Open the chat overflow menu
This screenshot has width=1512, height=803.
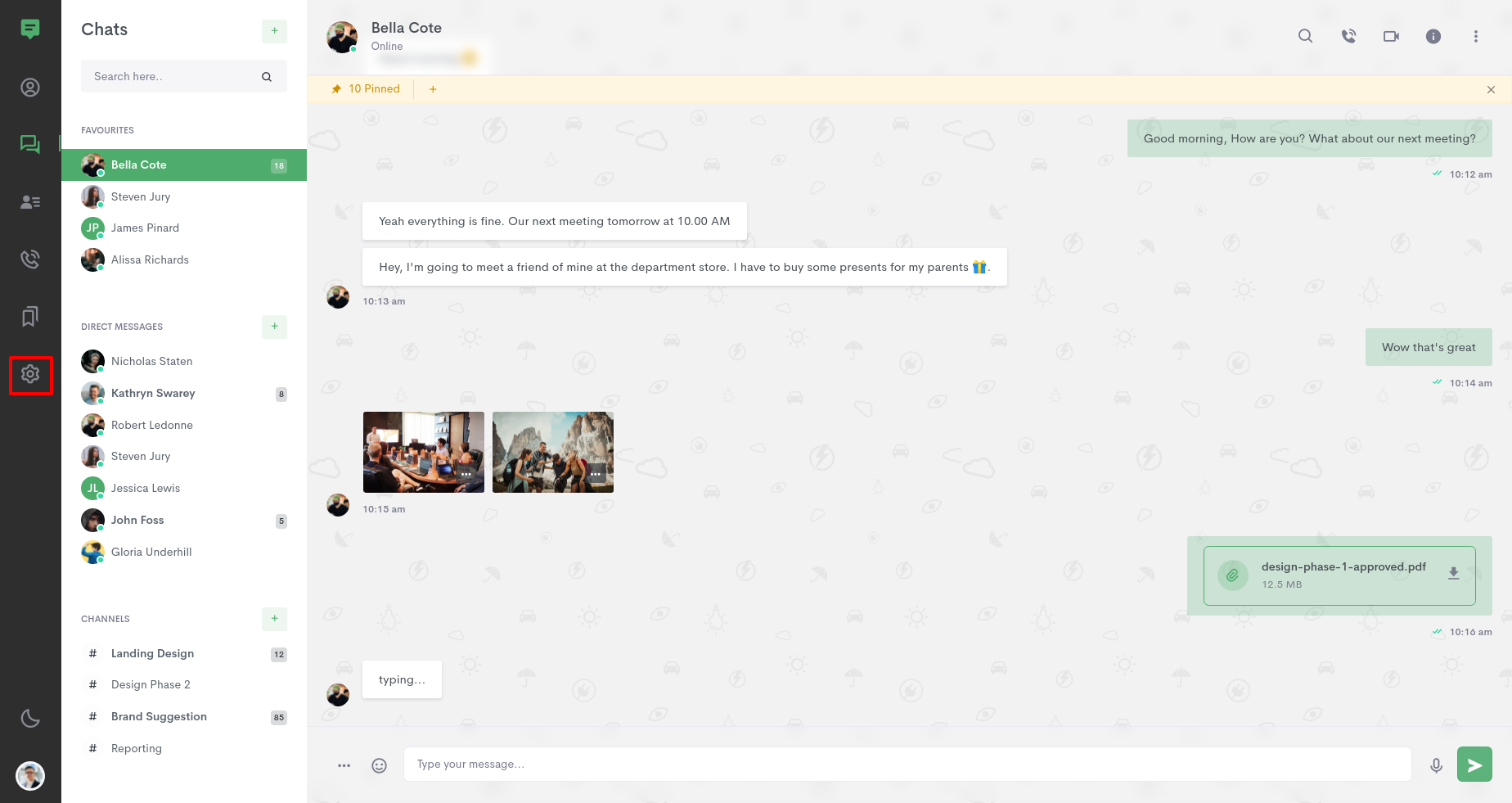tap(1475, 36)
